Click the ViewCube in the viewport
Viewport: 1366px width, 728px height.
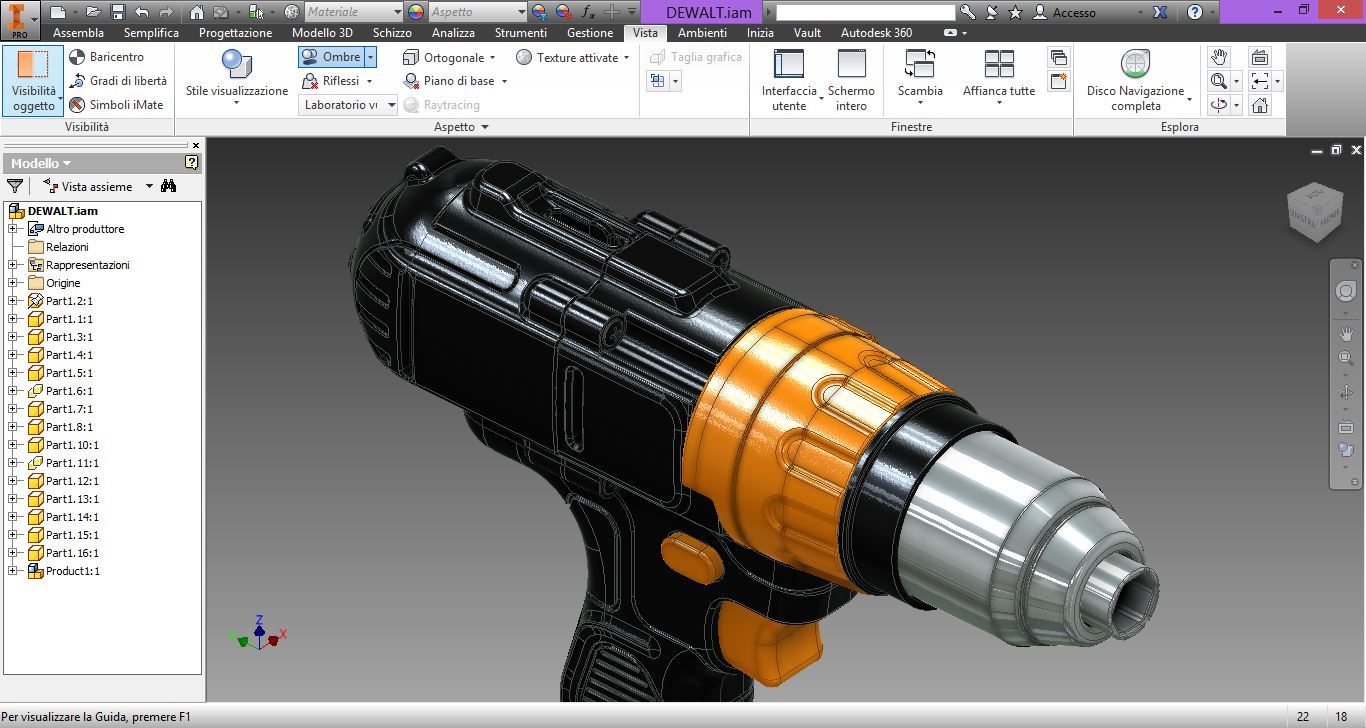pyautogui.click(x=1314, y=213)
